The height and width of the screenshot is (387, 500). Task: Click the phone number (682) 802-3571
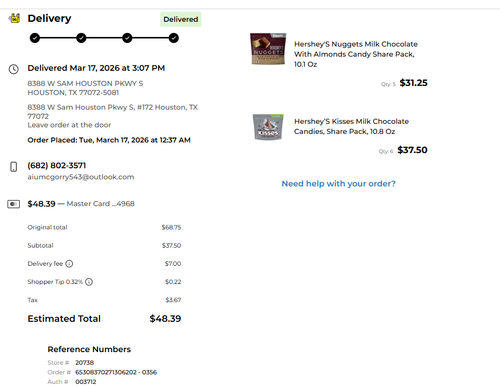click(57, 165)
